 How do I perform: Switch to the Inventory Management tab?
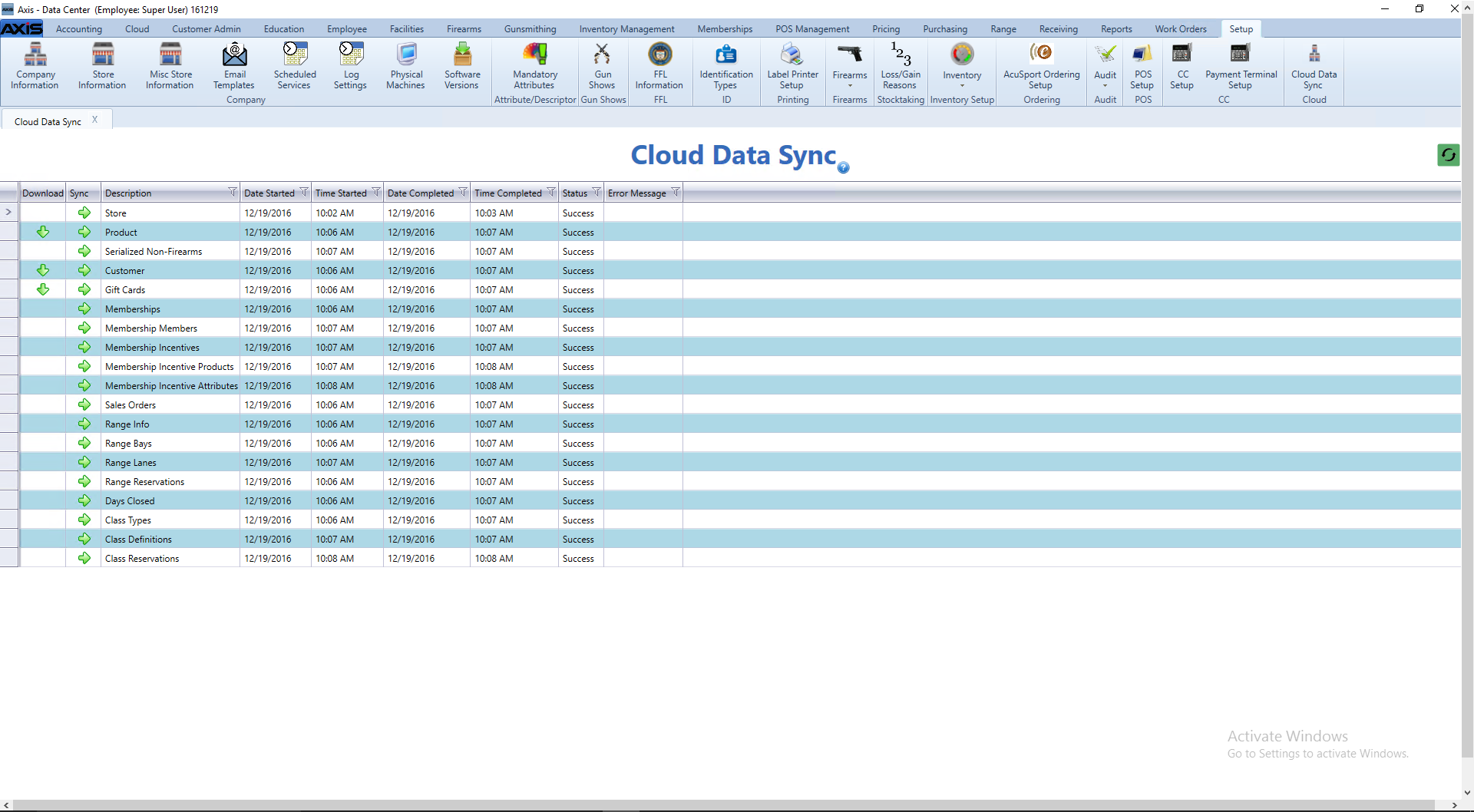(x=626, y=29)
